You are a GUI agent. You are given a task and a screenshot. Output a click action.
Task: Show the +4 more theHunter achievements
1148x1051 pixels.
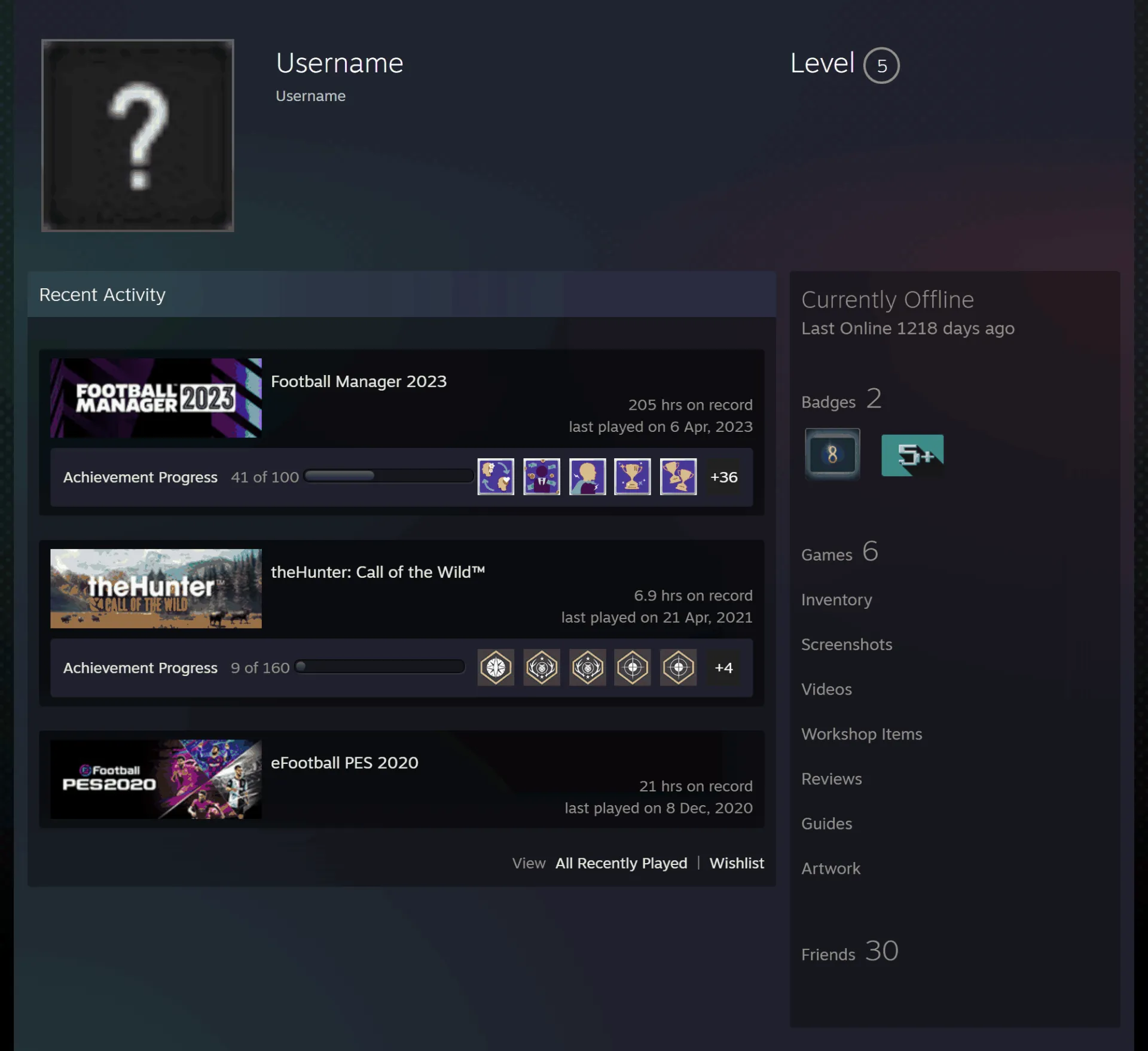[x=723, y=667]
